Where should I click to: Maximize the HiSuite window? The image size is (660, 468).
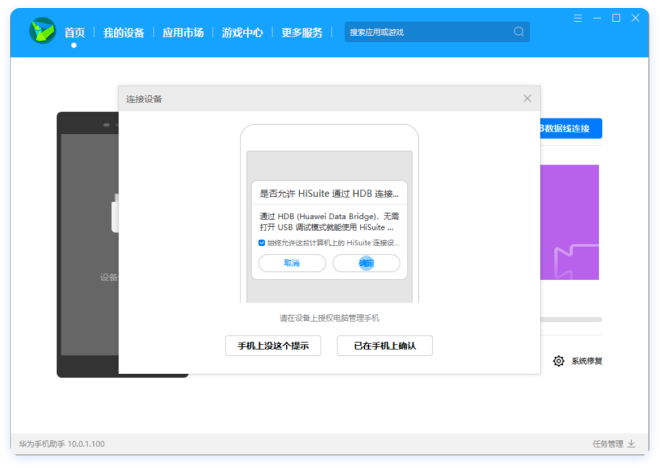point(617,18)
